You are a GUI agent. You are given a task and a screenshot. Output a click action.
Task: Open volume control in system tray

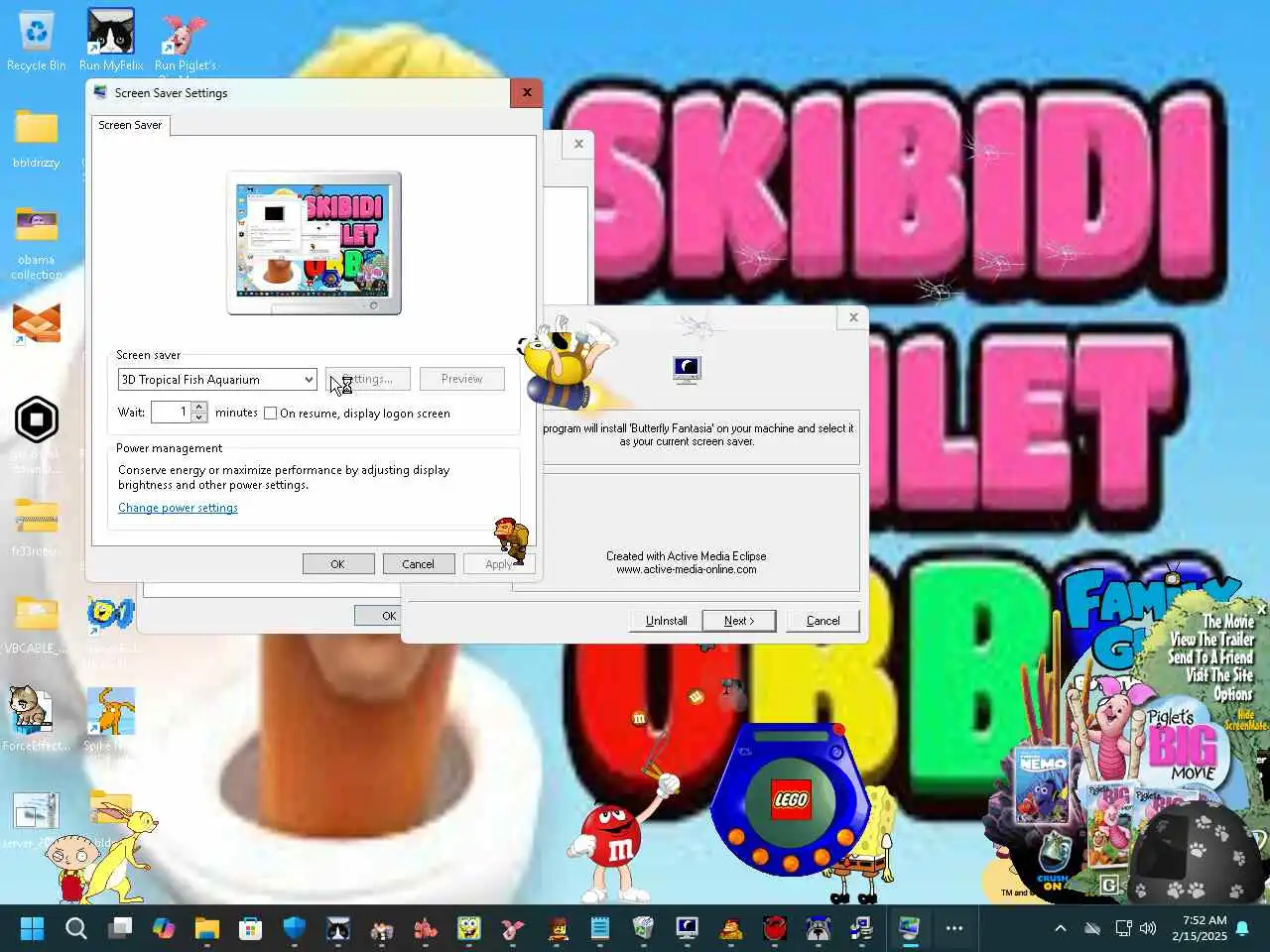pos(1148,928)
